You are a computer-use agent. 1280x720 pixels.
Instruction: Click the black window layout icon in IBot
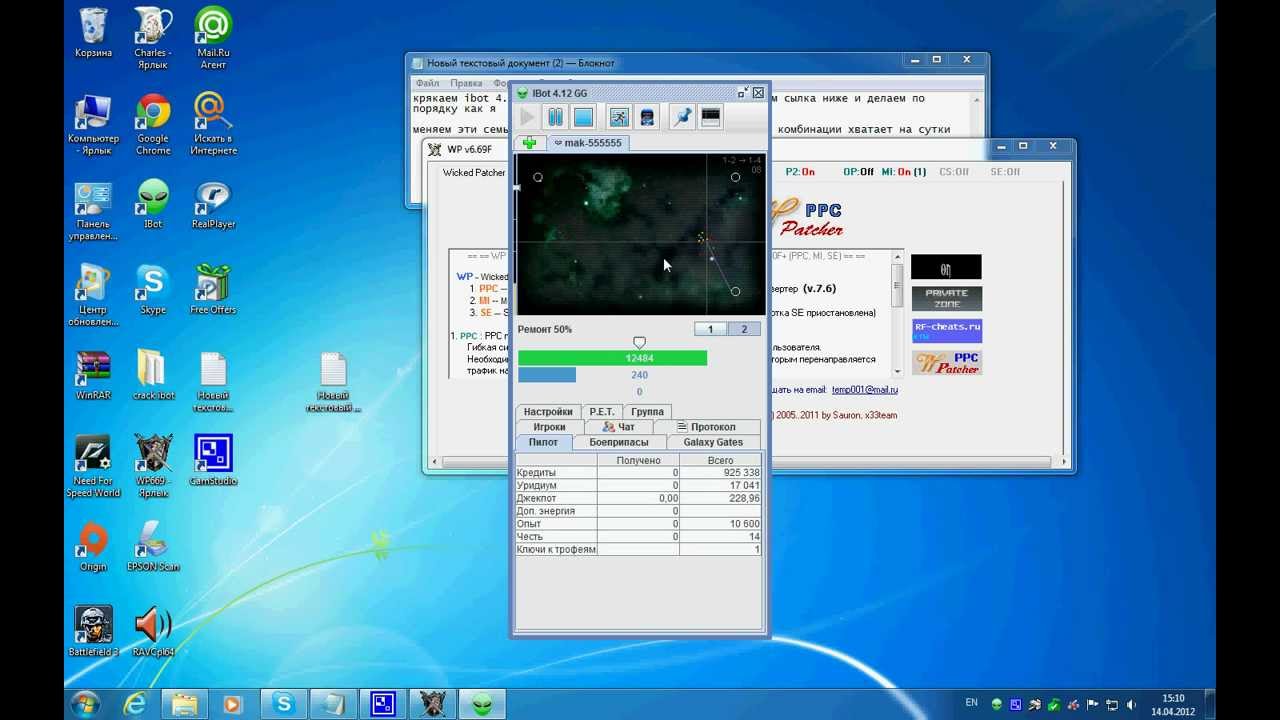click(710, 118)
